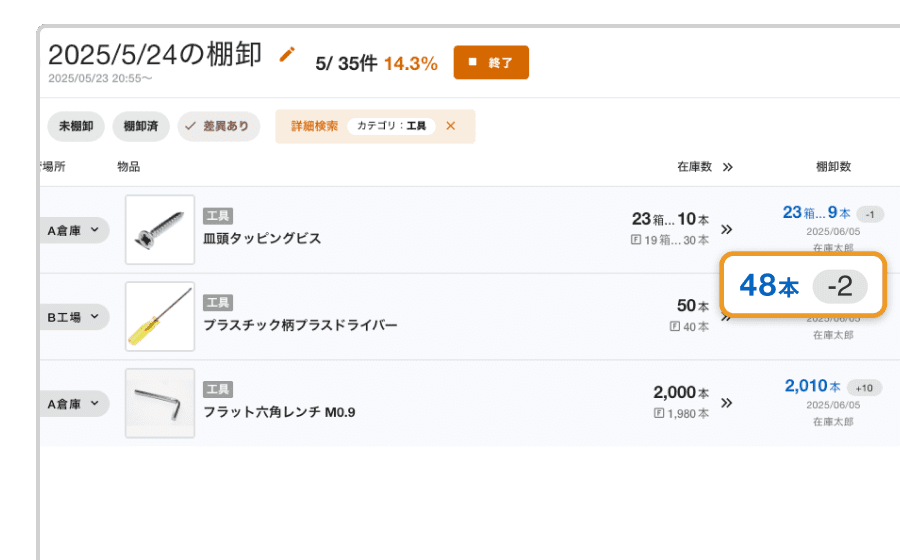This screenshot has height=560, width=900.
Task: Click the 工具 tag on the screwdriver row
Action: click(218, 302)
